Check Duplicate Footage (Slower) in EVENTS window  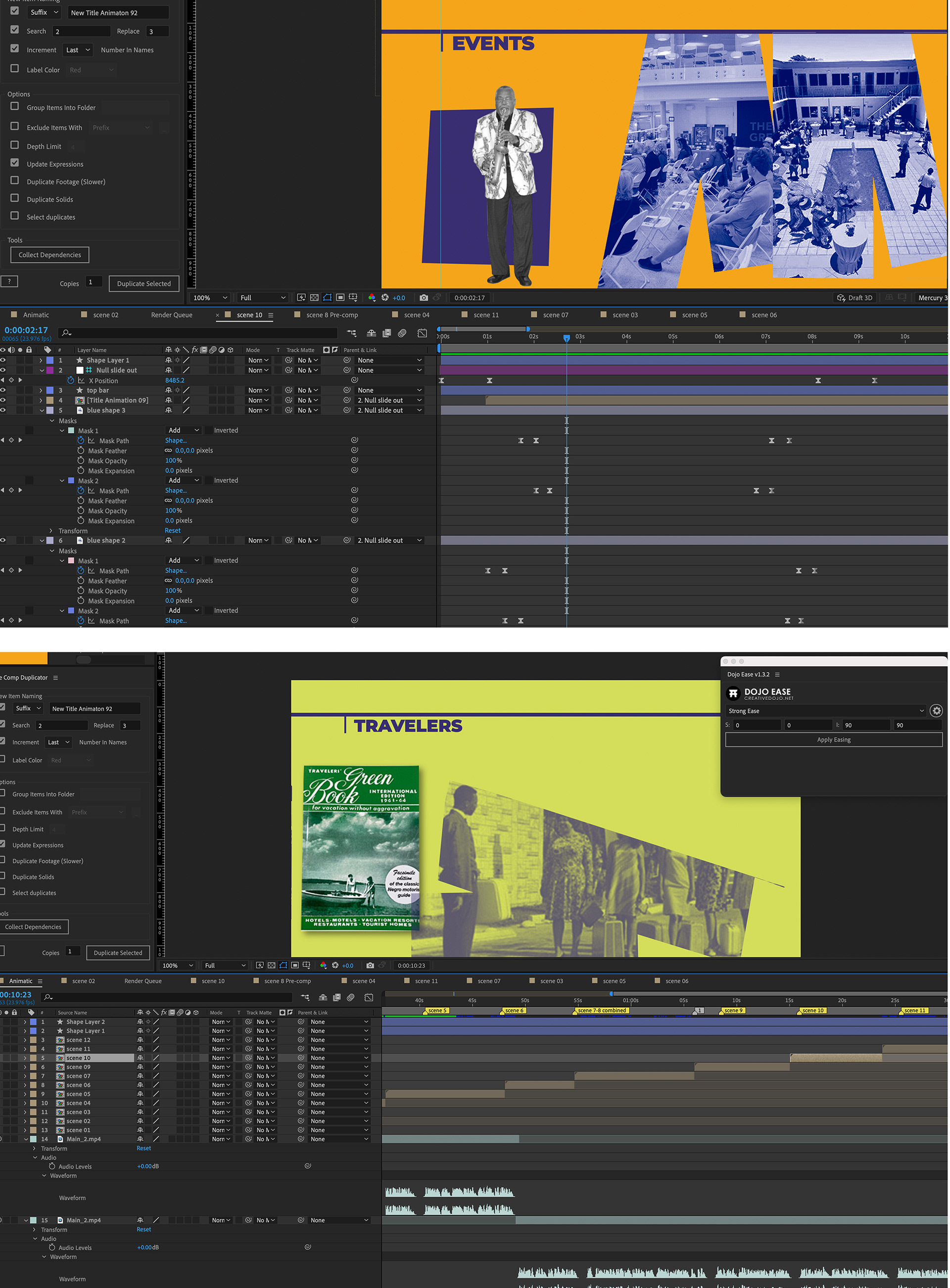point(15,181)
